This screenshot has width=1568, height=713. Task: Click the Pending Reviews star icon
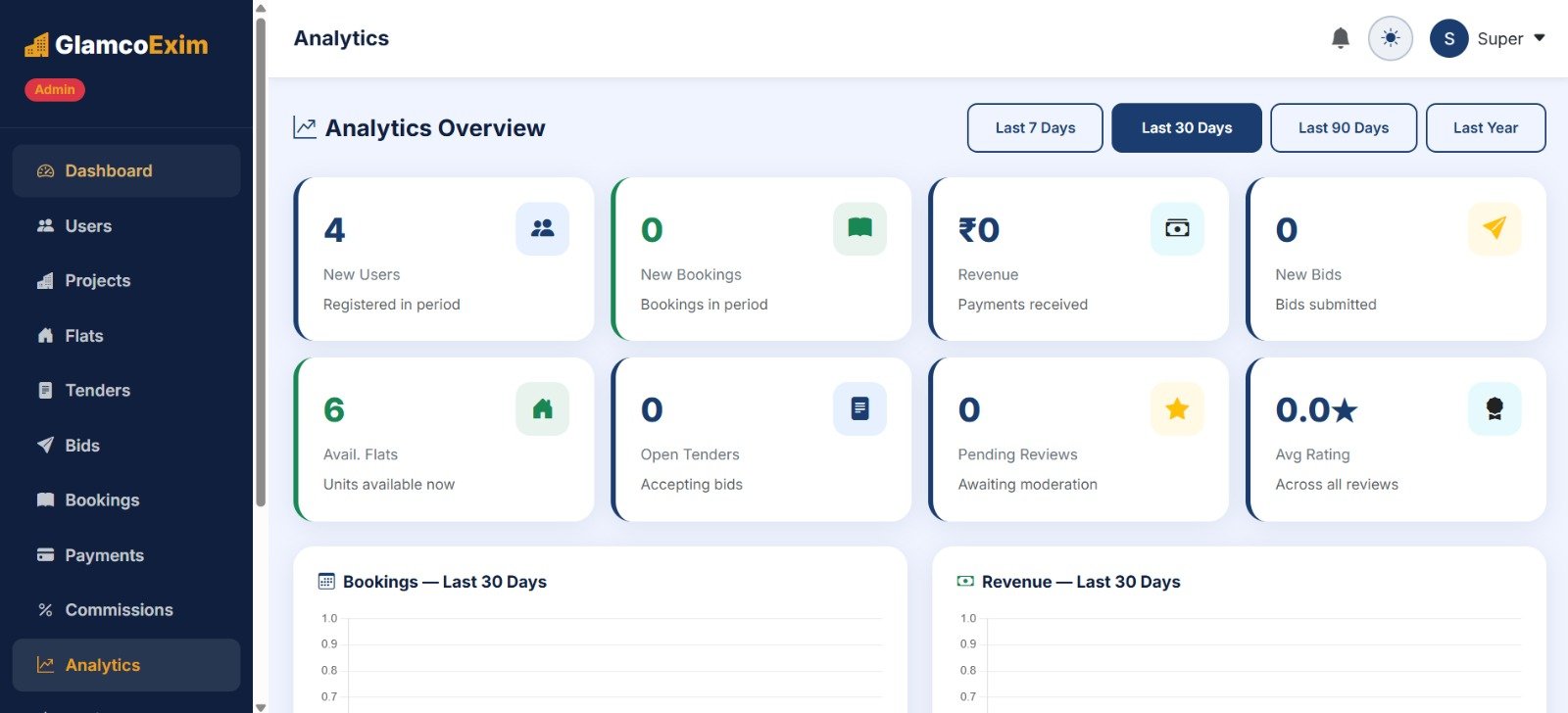point(1177,408)
